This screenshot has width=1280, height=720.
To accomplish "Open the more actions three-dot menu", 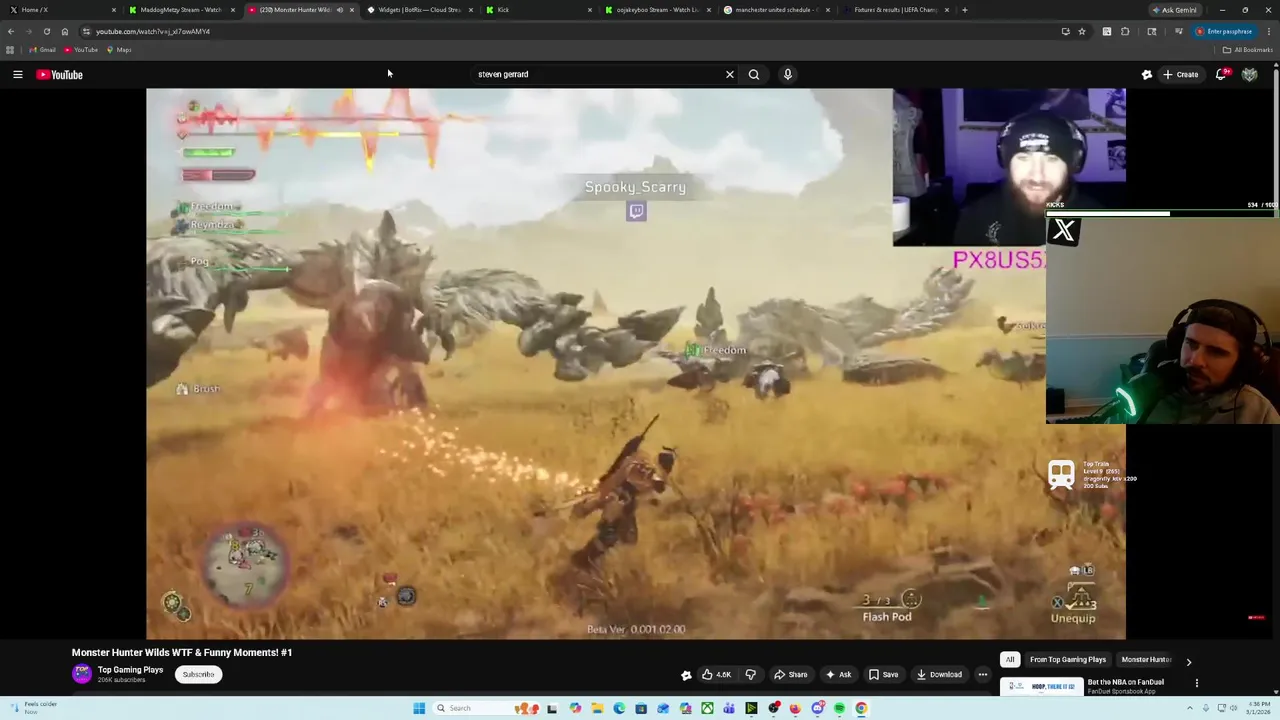I will 983,674.
